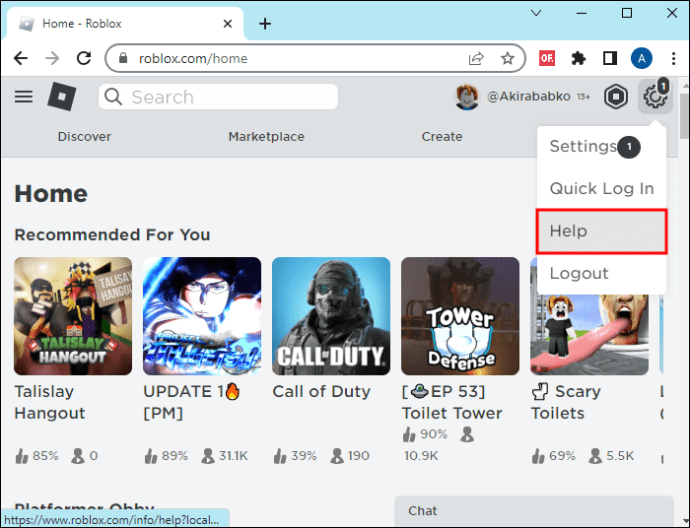Click the [EP 53] Toilet Tower title
The height and width of the screenshot is (528, 690).
point(452,402)
